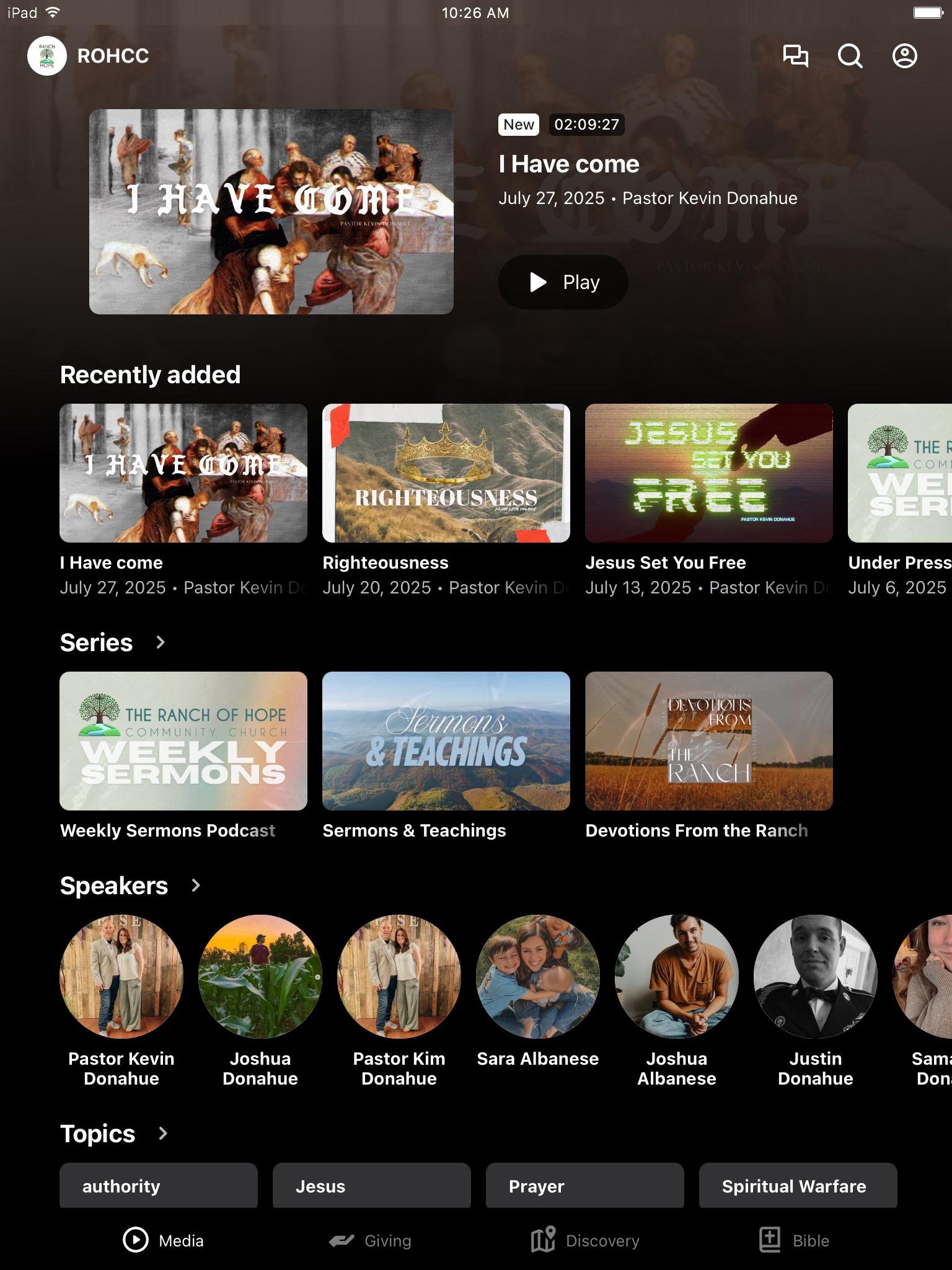This screenshot has height=1270, width=952.
Task: Select the Prayer topic
Action: coord(585,1186)
